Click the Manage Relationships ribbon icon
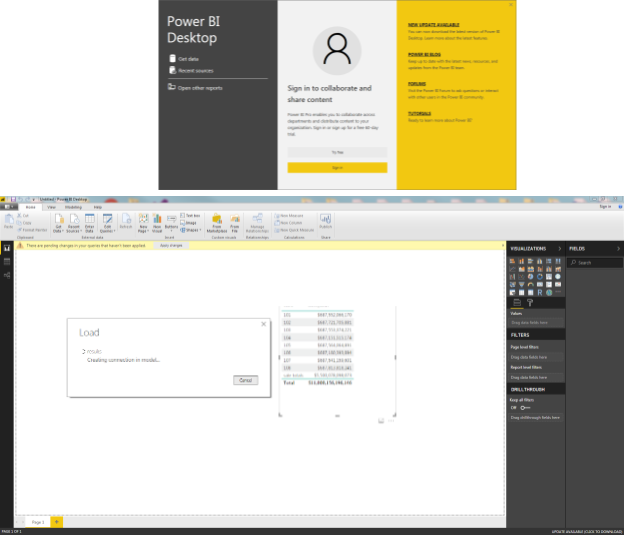The image size is (624, 535). (257, 223)
